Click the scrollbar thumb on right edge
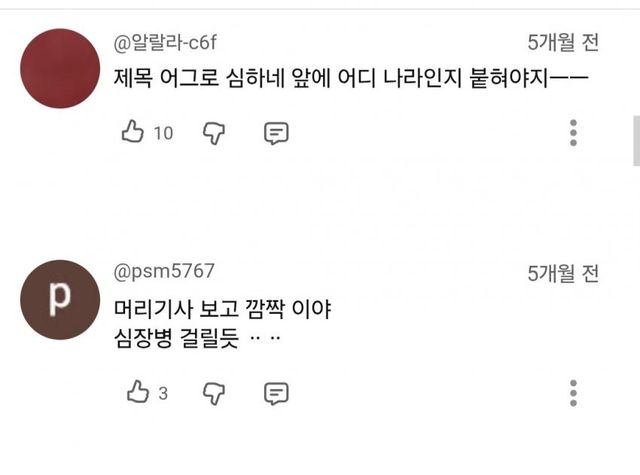The width and height of the screenshot is (640, 475). (x=636, y=140)
